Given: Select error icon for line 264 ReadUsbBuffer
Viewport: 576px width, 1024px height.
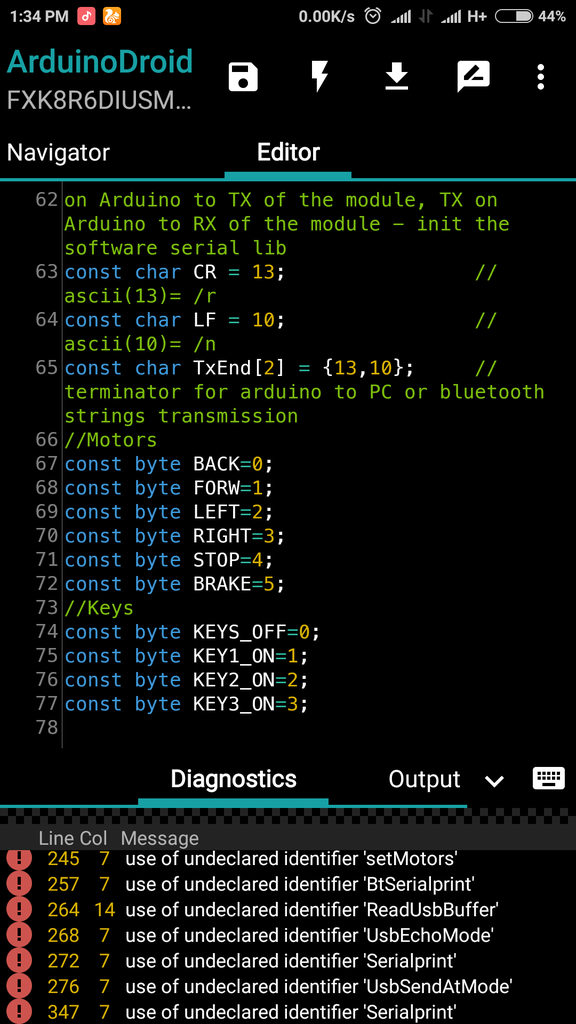Looking at the screenshot, I should click(19, 910).
